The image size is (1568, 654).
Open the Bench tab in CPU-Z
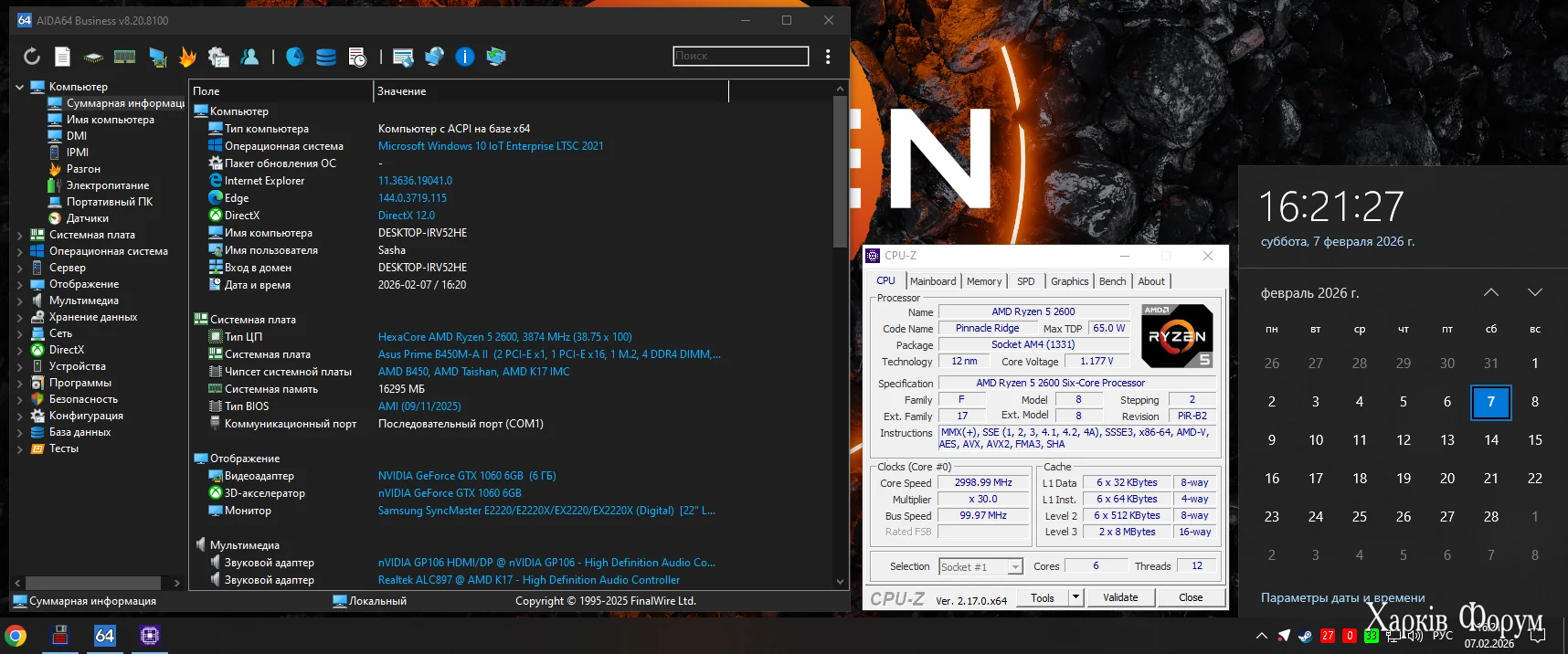point(1112,281)
